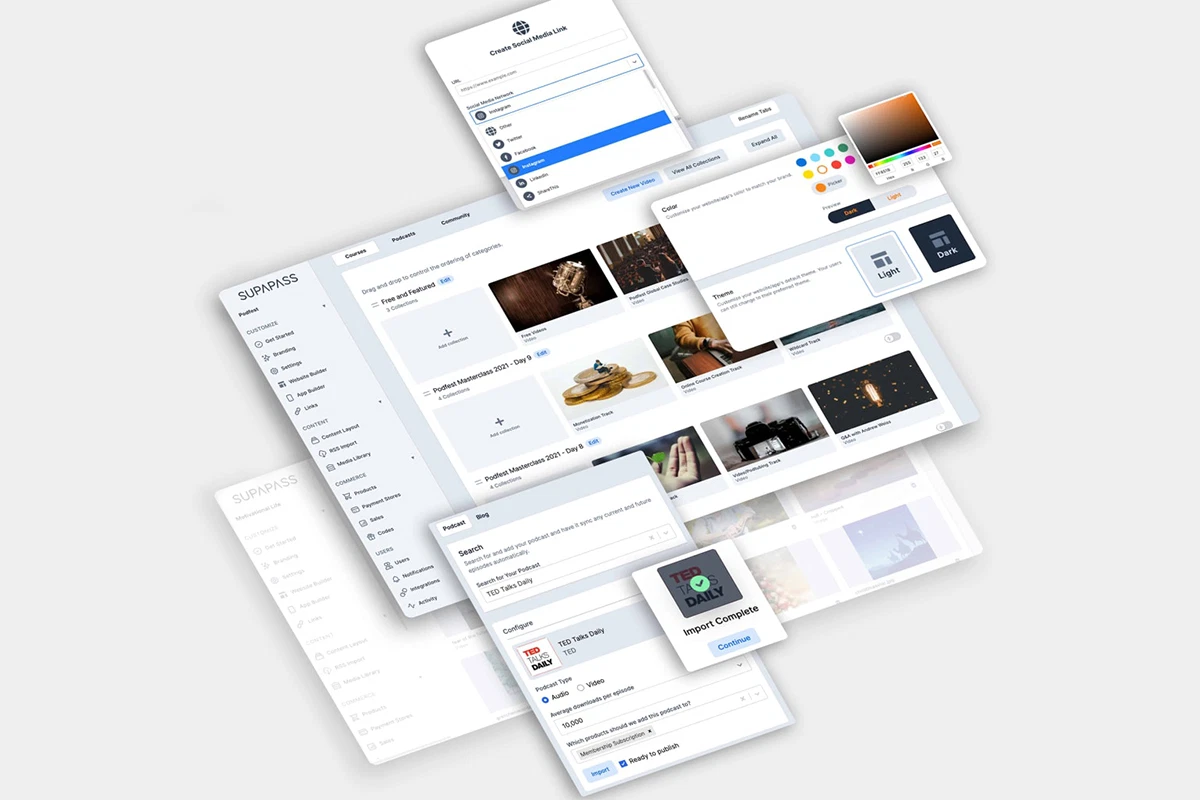The width and height of the screenshot is (1200, 800).
Task: Pick the blue brand color swatch
Action: (x=800, y=162)
